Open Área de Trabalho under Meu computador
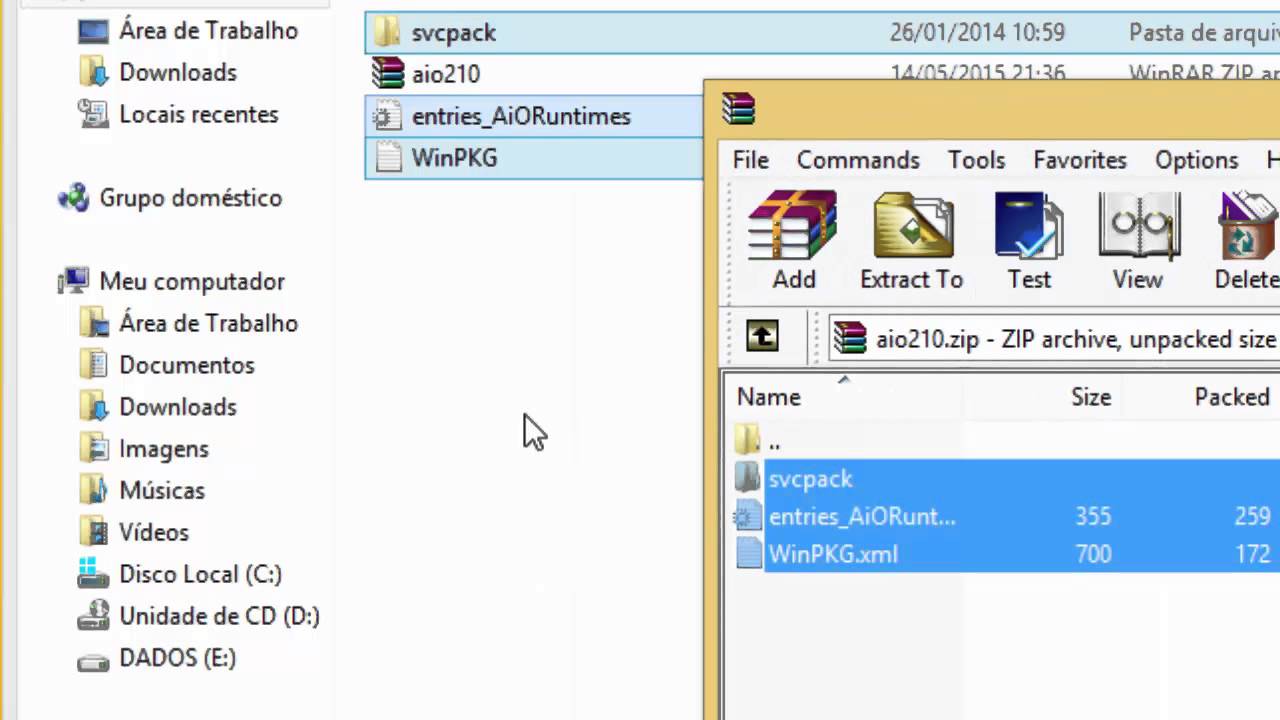The width and height of the screenshot is (1280, 720). pyautogui.click(x=208, y=324)
